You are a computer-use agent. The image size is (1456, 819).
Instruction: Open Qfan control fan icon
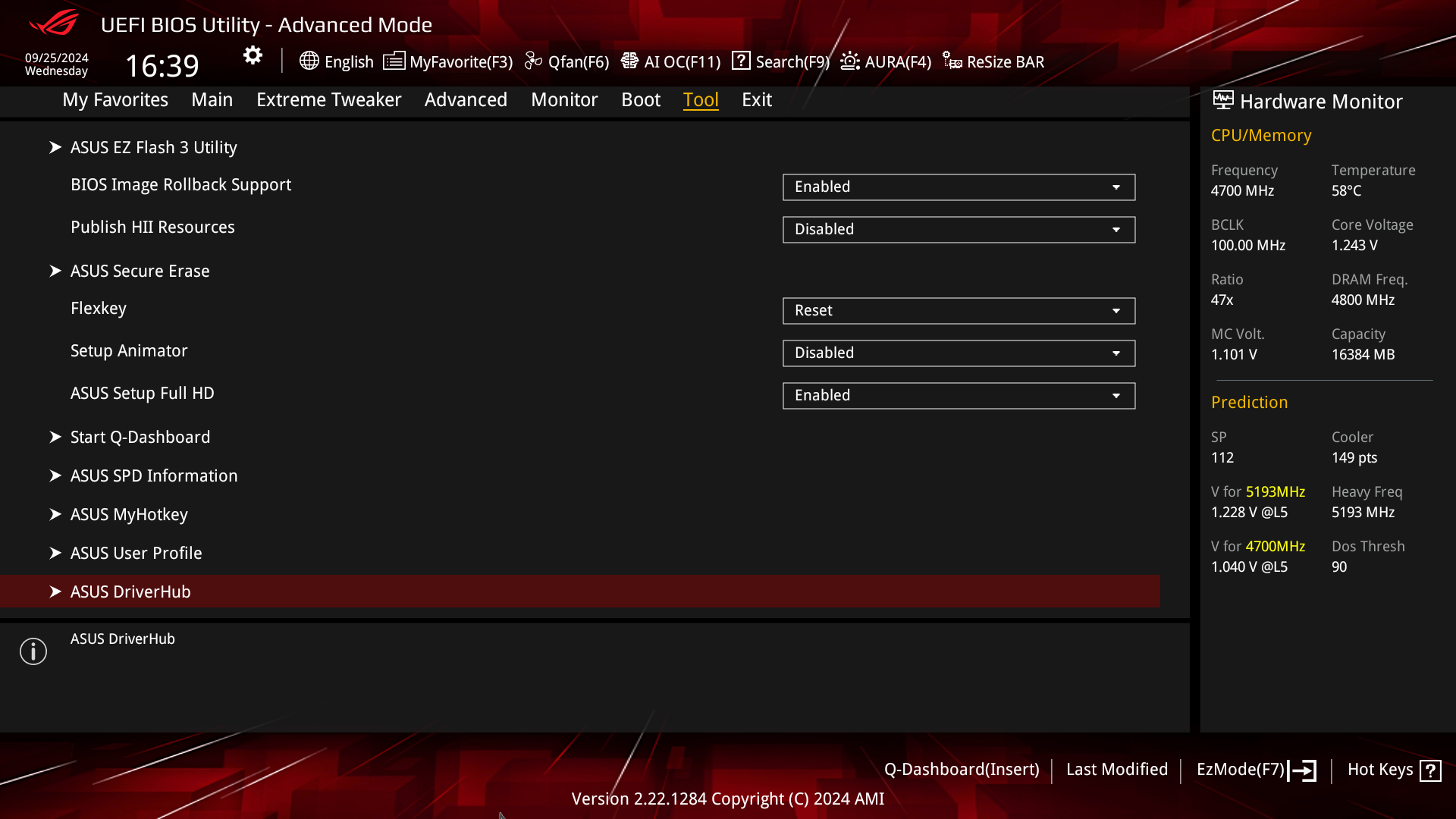tap(533, 61)
